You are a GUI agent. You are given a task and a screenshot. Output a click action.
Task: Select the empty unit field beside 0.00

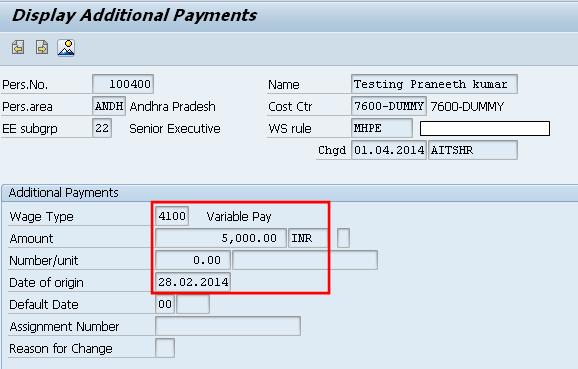pyautogui.click(x=305, y=260)
